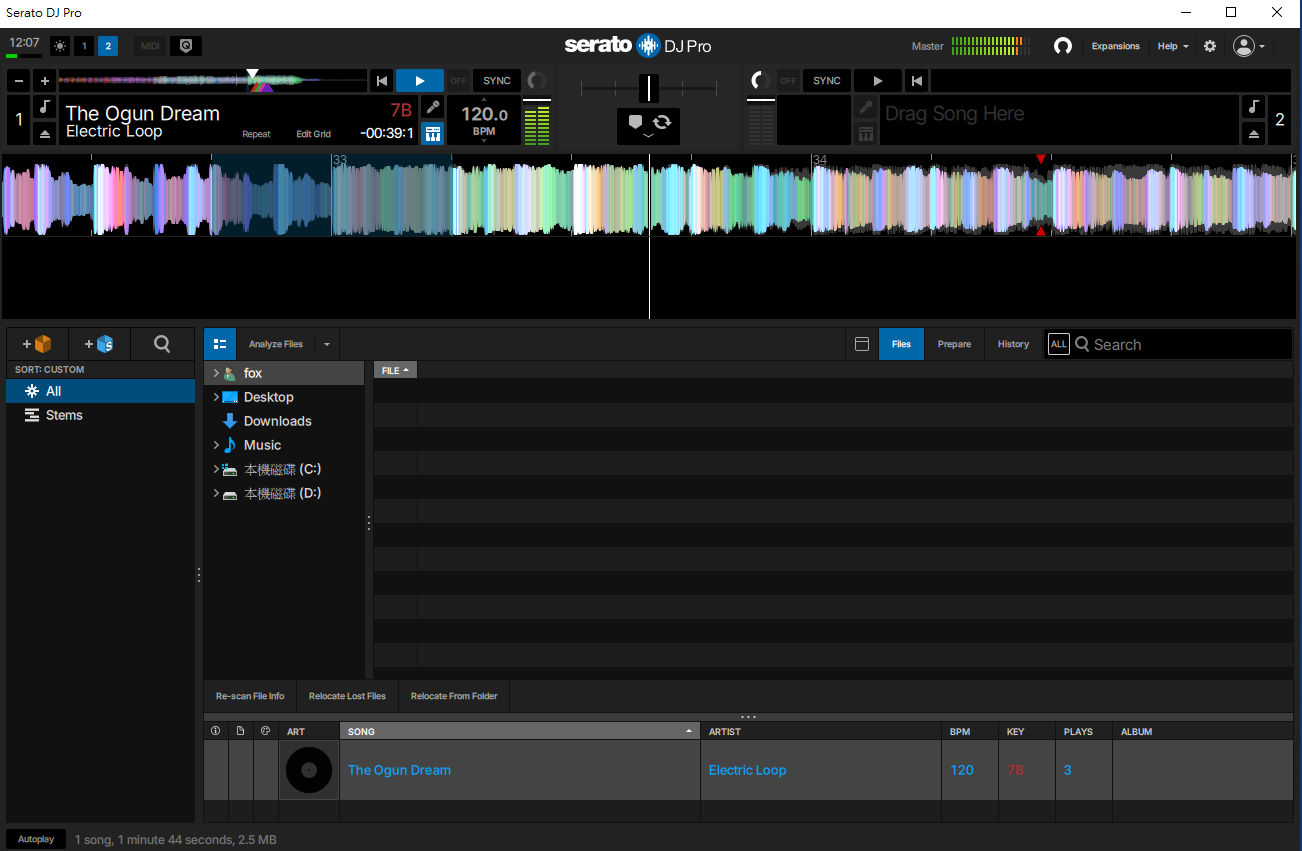Enable SYNC on deck 2
The width and height of the screenshot is (1302, 851).
tap(827, 81)
